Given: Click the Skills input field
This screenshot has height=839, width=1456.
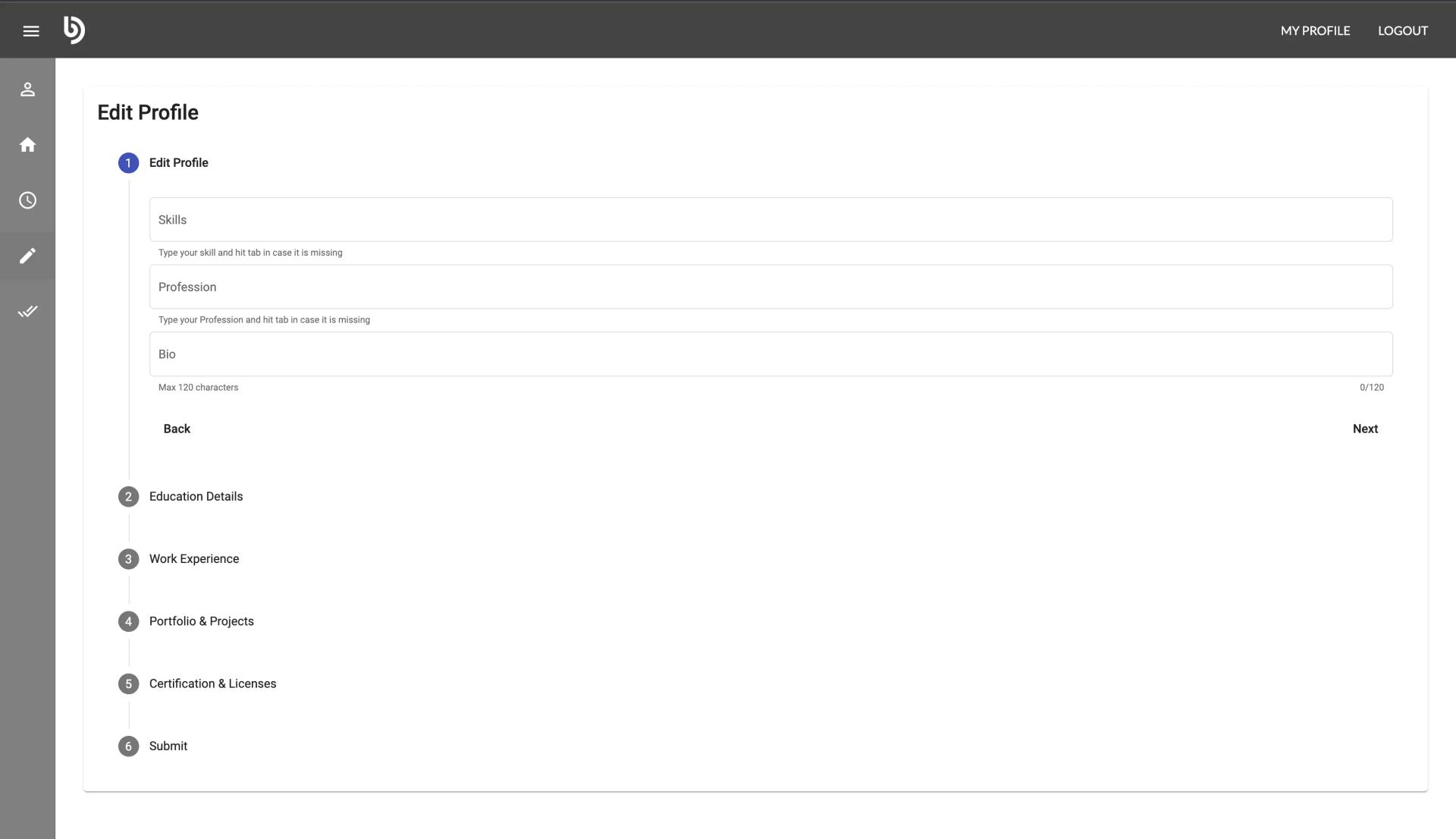Looking at the screenshot, I should click(770, 219).
